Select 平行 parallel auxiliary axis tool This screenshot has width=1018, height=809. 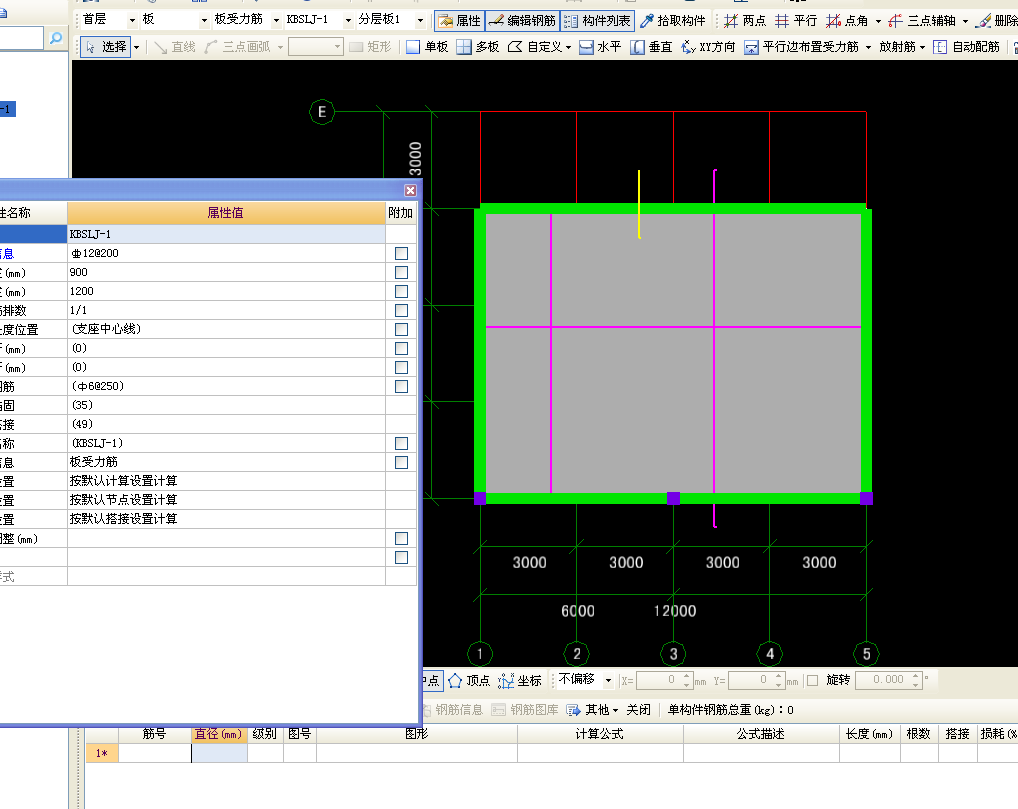796,21
